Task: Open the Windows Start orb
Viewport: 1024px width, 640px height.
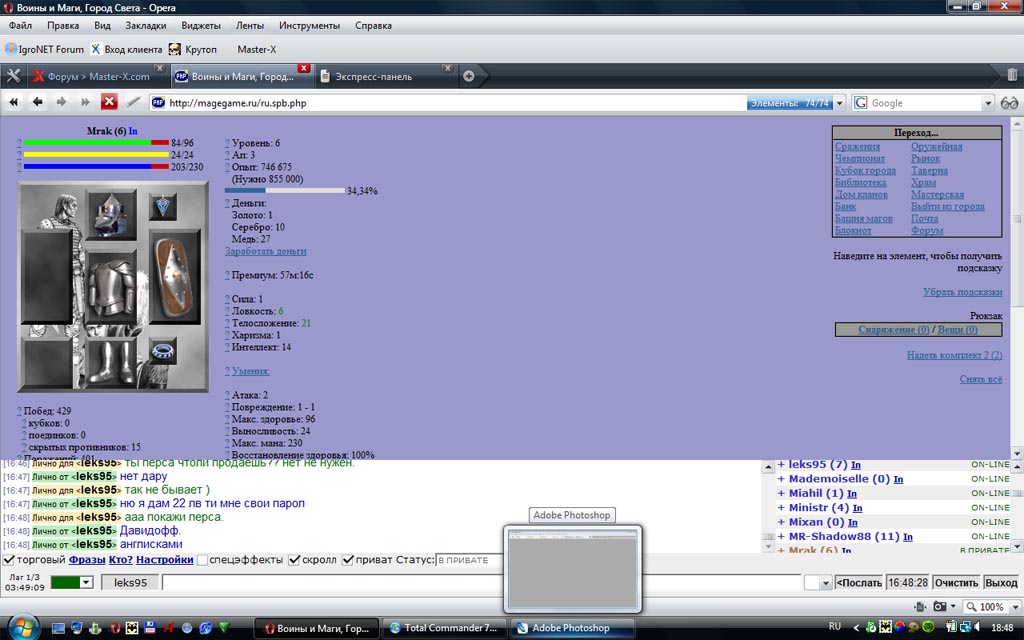Action: 24,627
